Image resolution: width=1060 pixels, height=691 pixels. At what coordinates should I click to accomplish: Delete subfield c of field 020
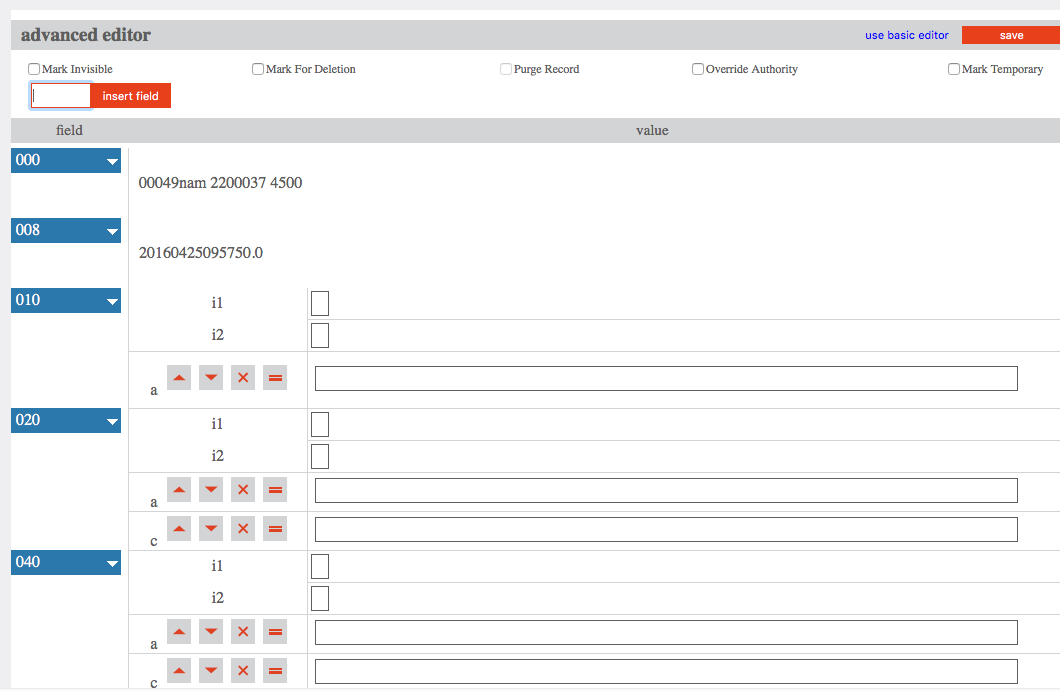pos(243,529)
